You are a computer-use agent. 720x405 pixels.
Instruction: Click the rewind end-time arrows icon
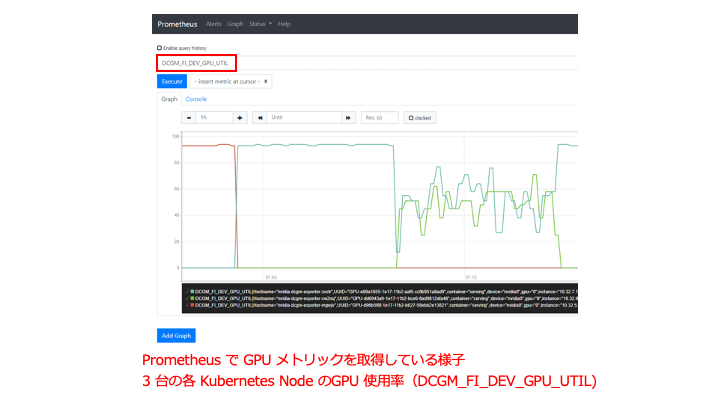point(260,118)
